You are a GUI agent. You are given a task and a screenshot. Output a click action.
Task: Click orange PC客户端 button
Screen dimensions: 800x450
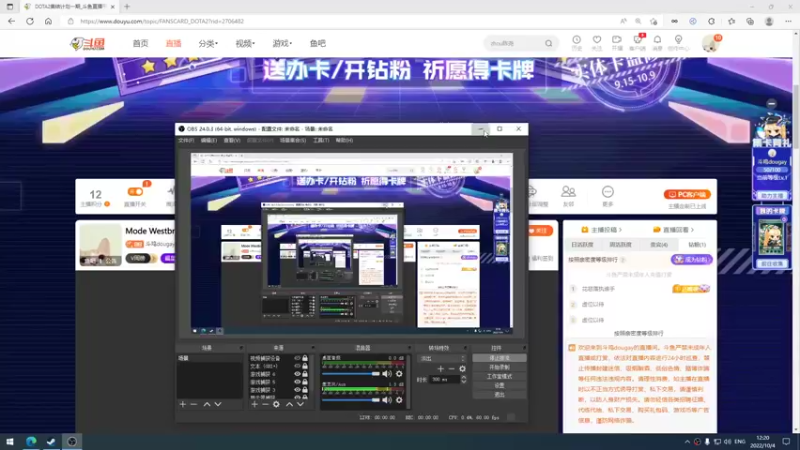coord(687,194)
